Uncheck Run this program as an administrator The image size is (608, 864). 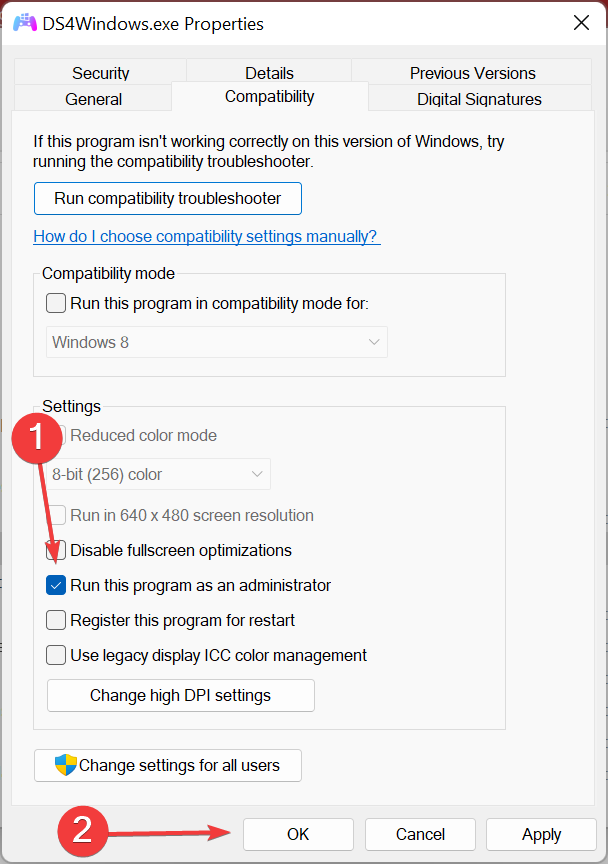56,585
